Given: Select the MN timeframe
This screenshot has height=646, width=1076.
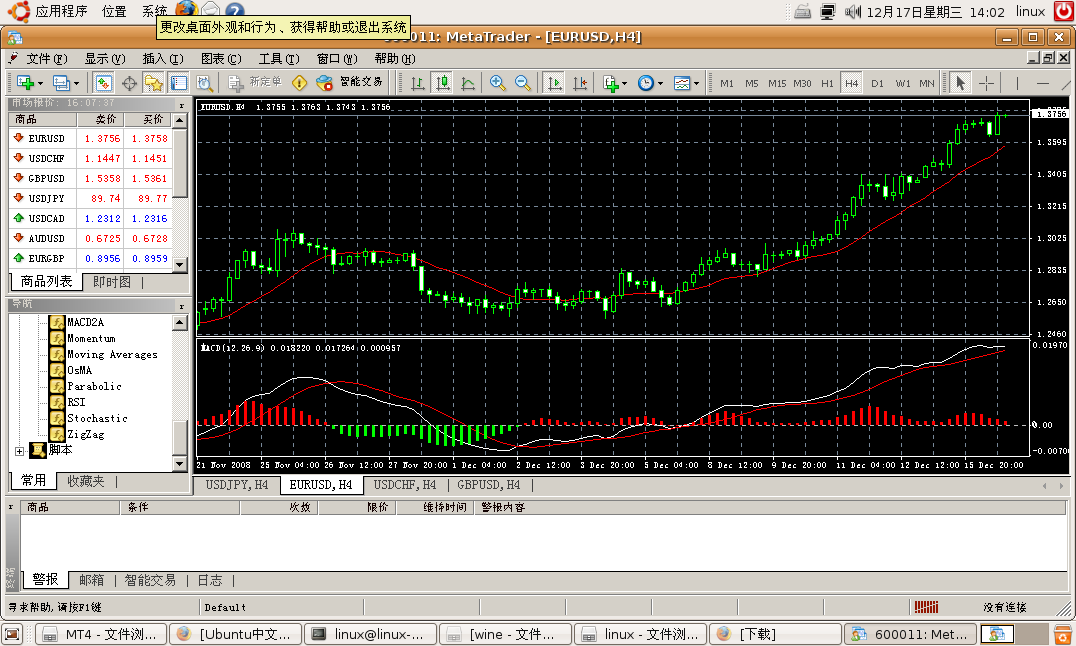Looking at the screenshot, I should click(x=926, y=83).
